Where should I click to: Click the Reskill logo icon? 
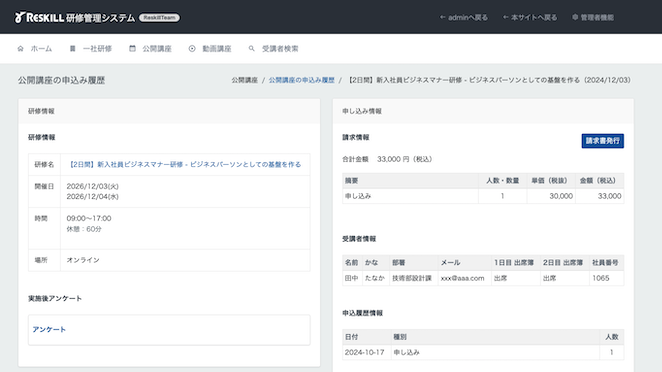19,17
